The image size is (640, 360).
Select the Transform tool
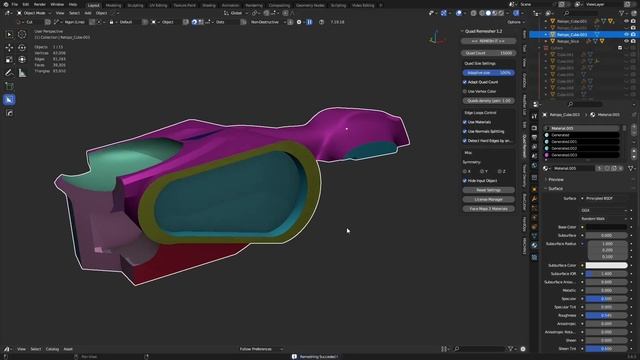[22, 60]
